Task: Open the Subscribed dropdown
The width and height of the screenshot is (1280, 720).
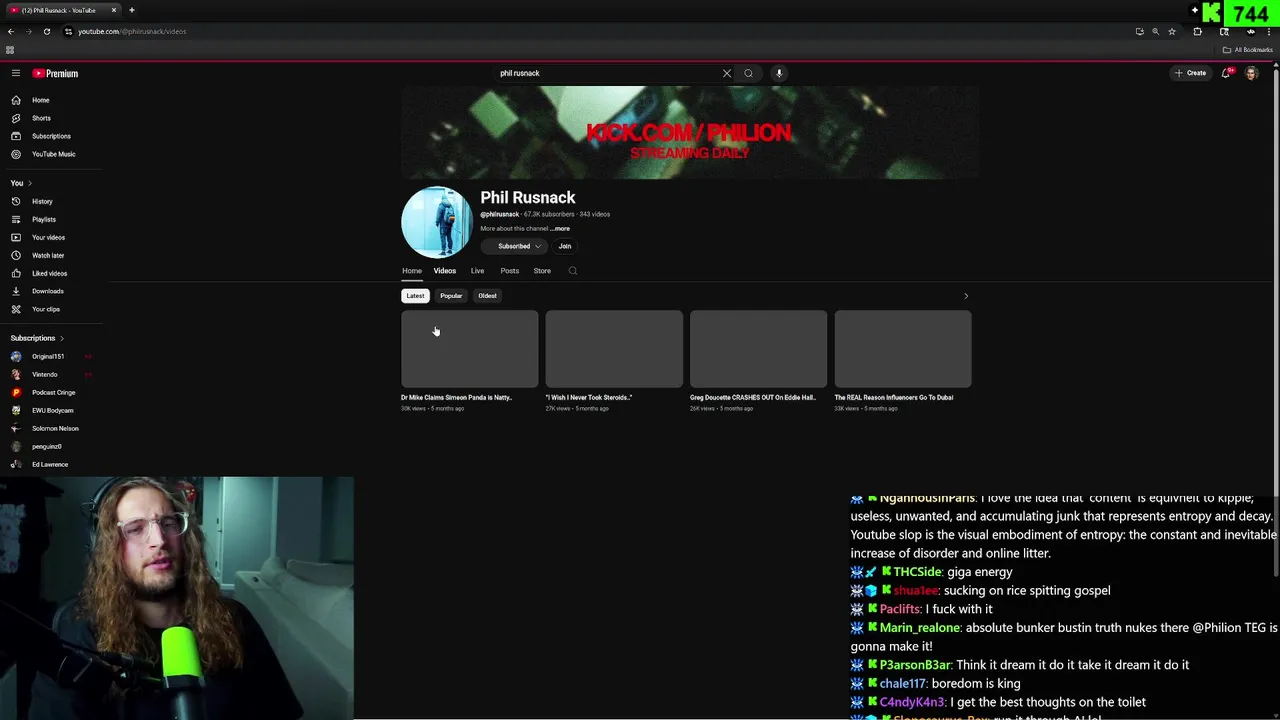Action: point(514,246)
